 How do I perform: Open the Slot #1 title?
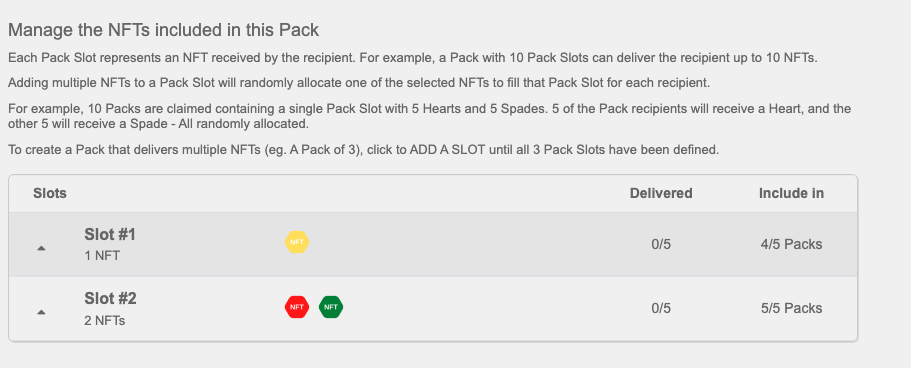(110, 235)
